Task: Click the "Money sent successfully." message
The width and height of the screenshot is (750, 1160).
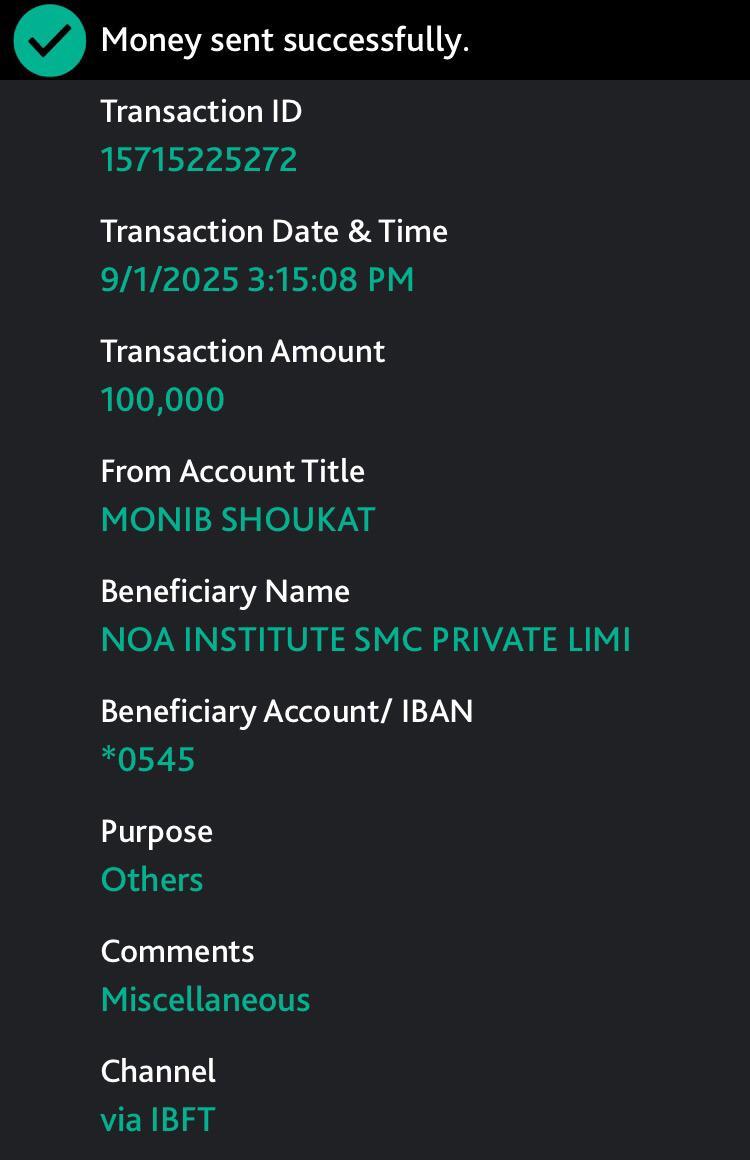Action: pyautogui.click(x=285, y=40)
